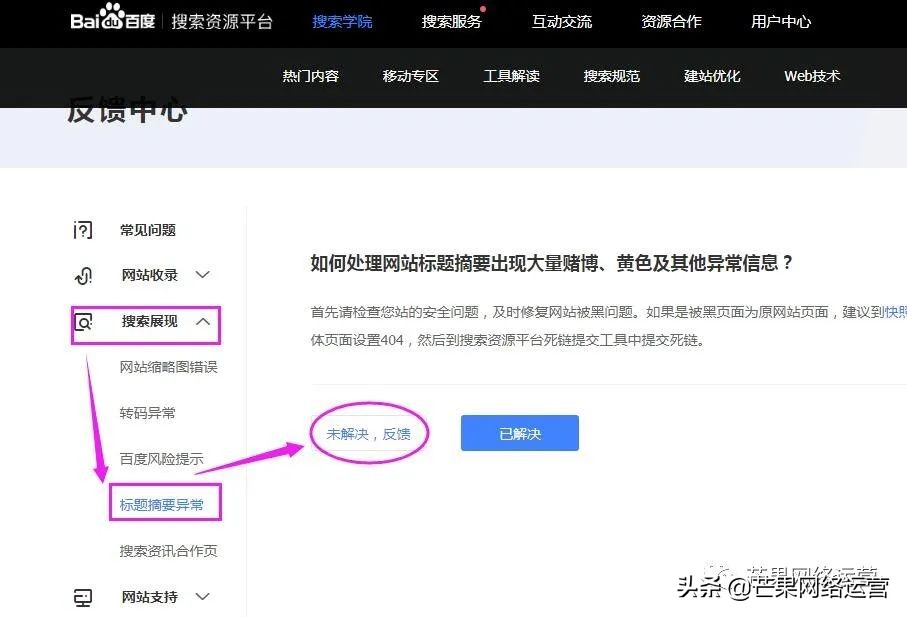Click the 常见问题 question-mark icon
Screen dimensions: 907x617
point(82,230)
